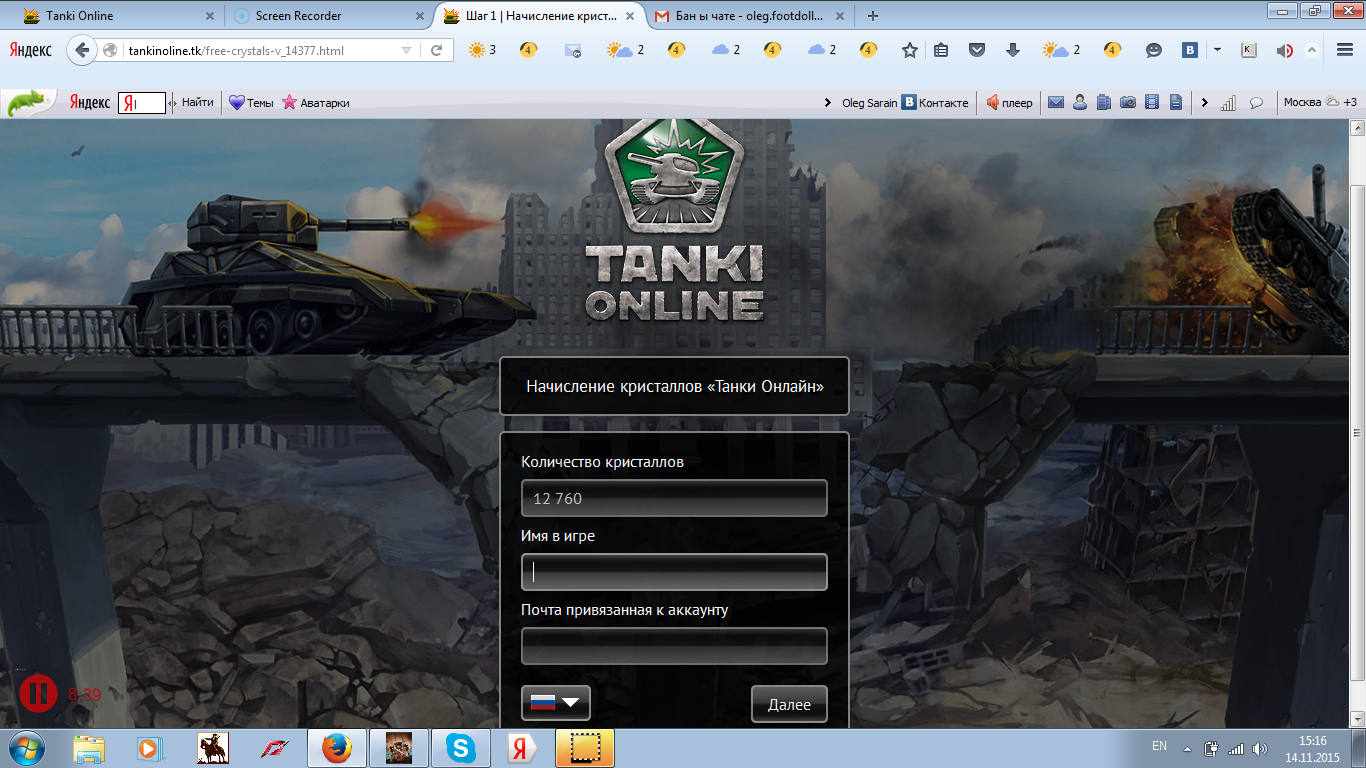Expand hidden toolbar items with the caret icon

coord(1313,50)
